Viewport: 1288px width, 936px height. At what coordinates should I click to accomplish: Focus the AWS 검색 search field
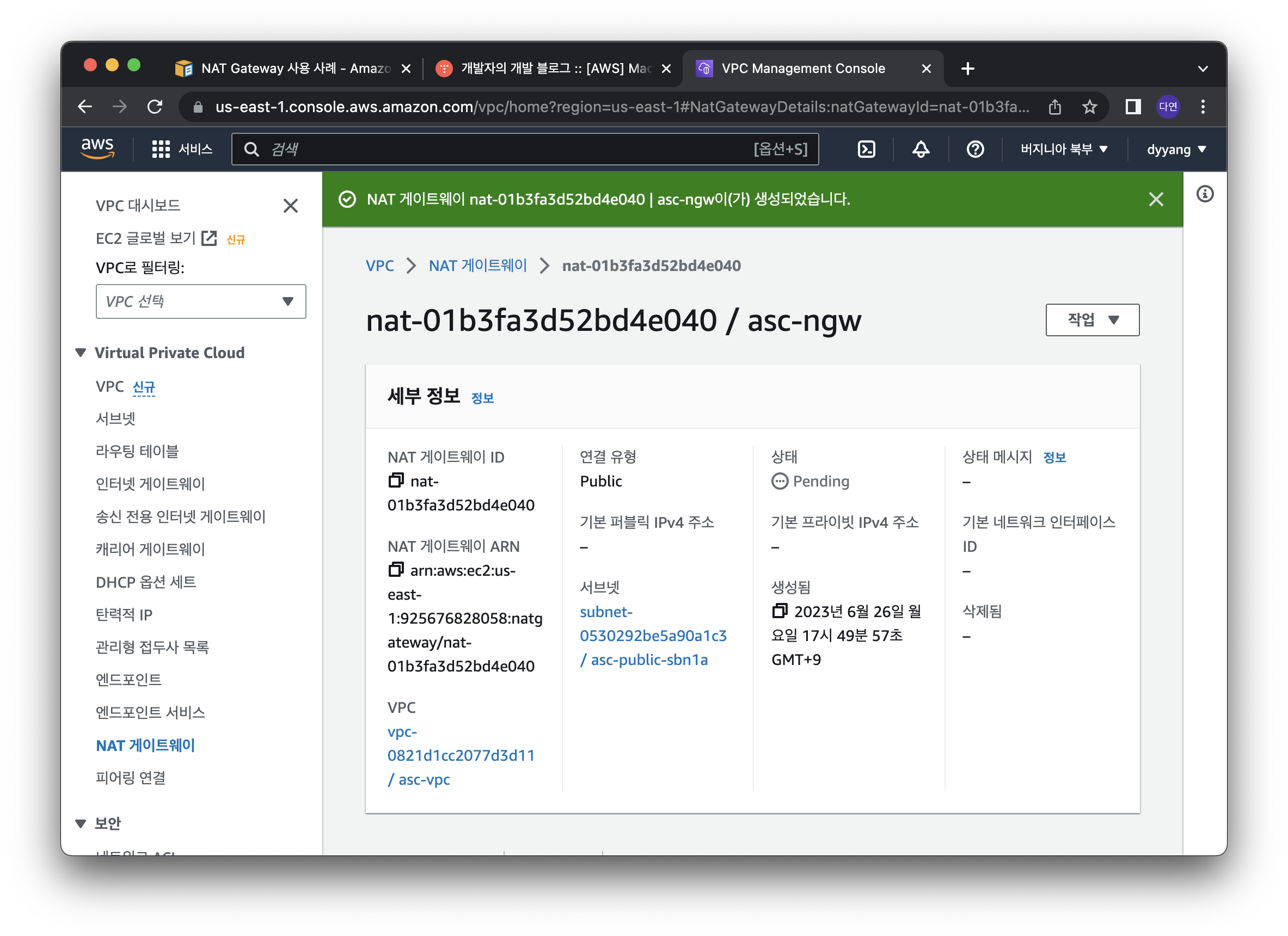(x=525, y=149)
